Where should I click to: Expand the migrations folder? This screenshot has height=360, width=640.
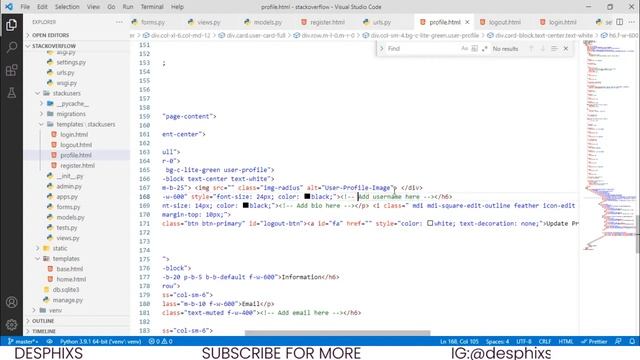tap(71, 114)
